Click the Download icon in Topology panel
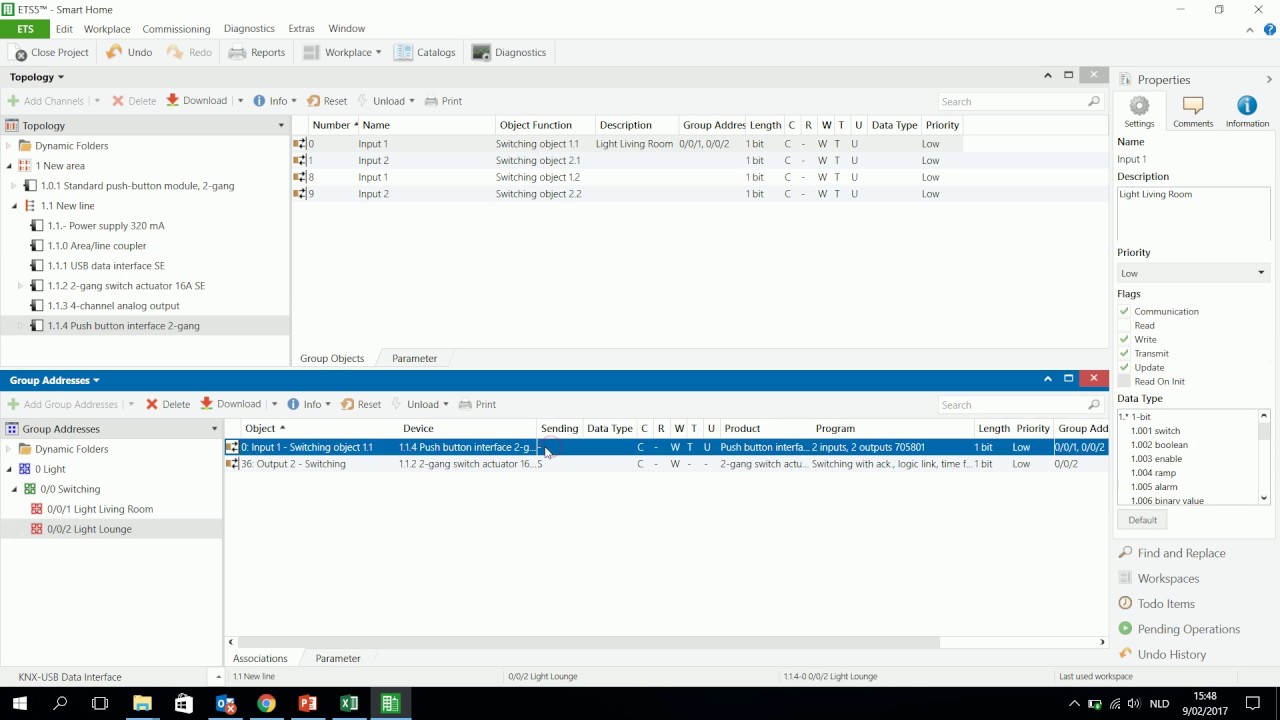 click(x=172, y=101)
